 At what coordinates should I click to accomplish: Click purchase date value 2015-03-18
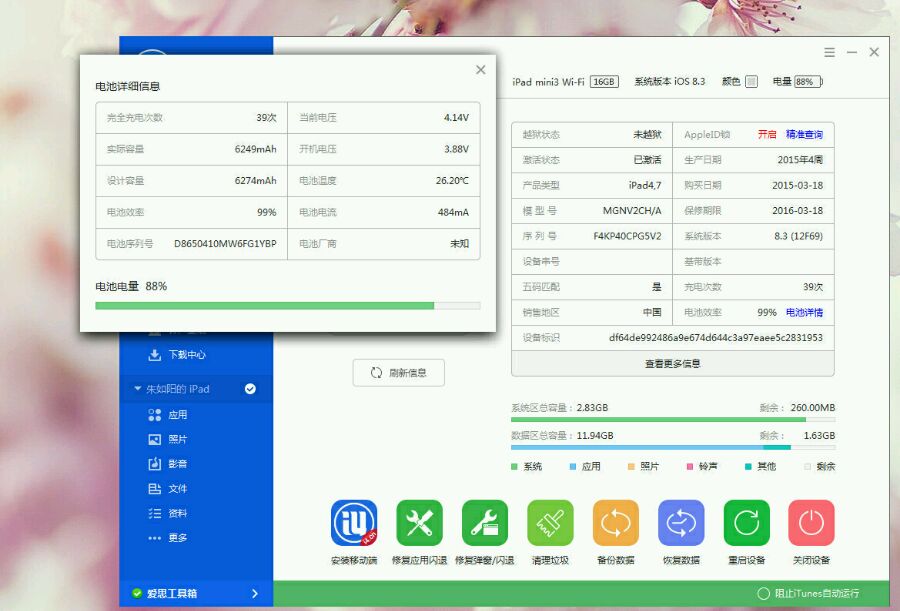point(797,185)
